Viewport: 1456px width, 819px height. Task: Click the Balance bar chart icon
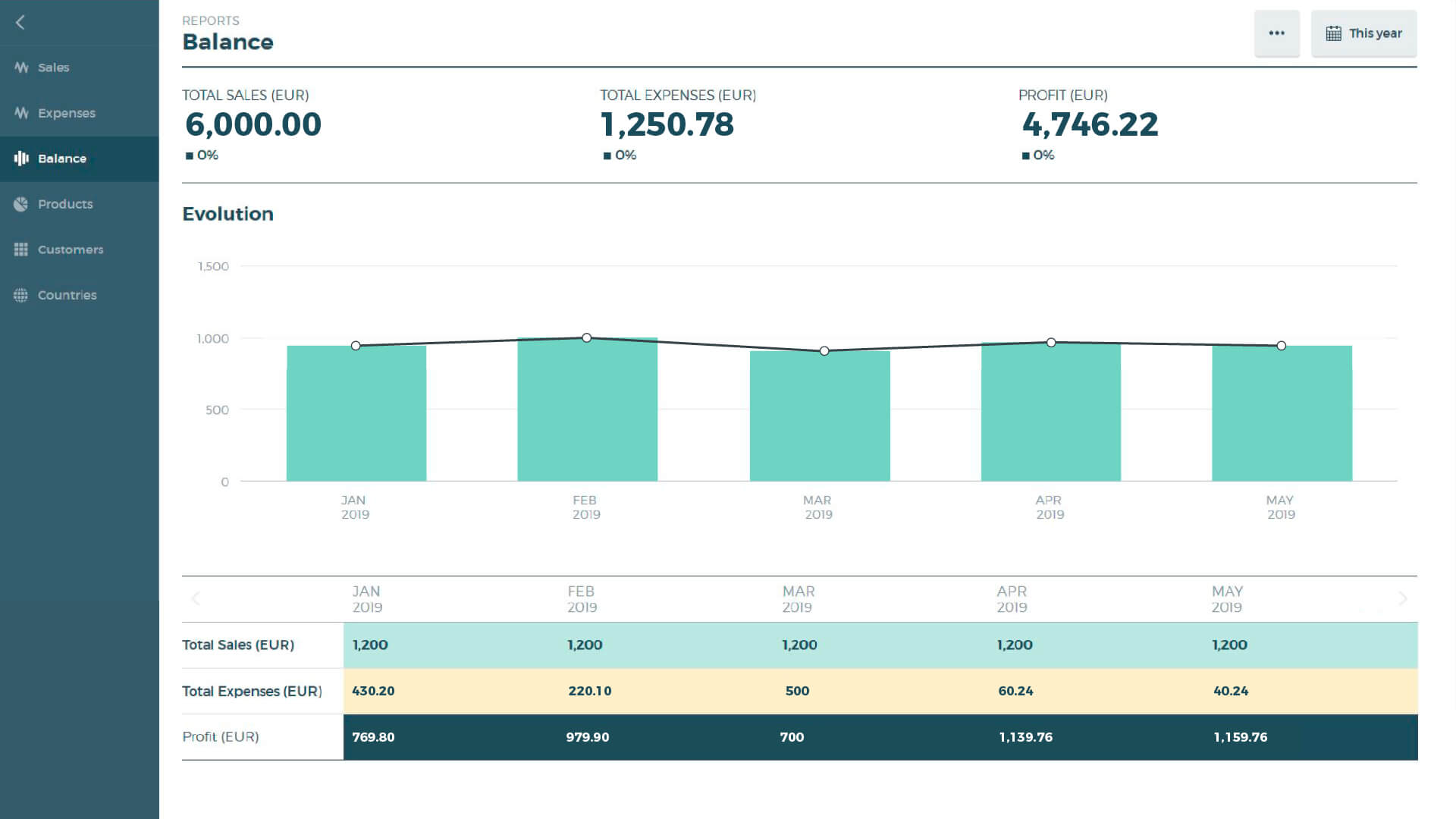click(21, 158)
